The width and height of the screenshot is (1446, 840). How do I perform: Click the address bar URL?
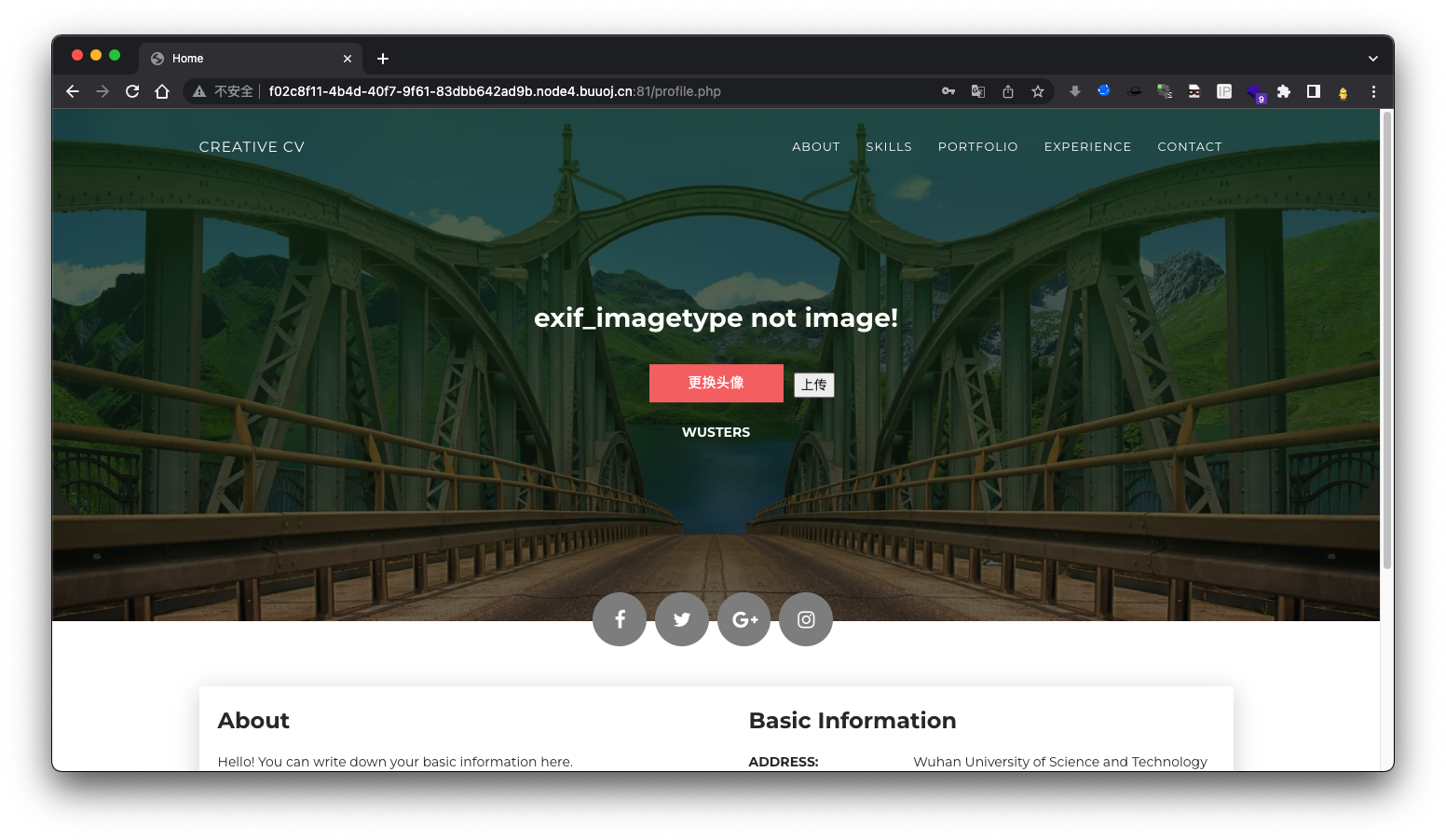(x=495, y=91)
